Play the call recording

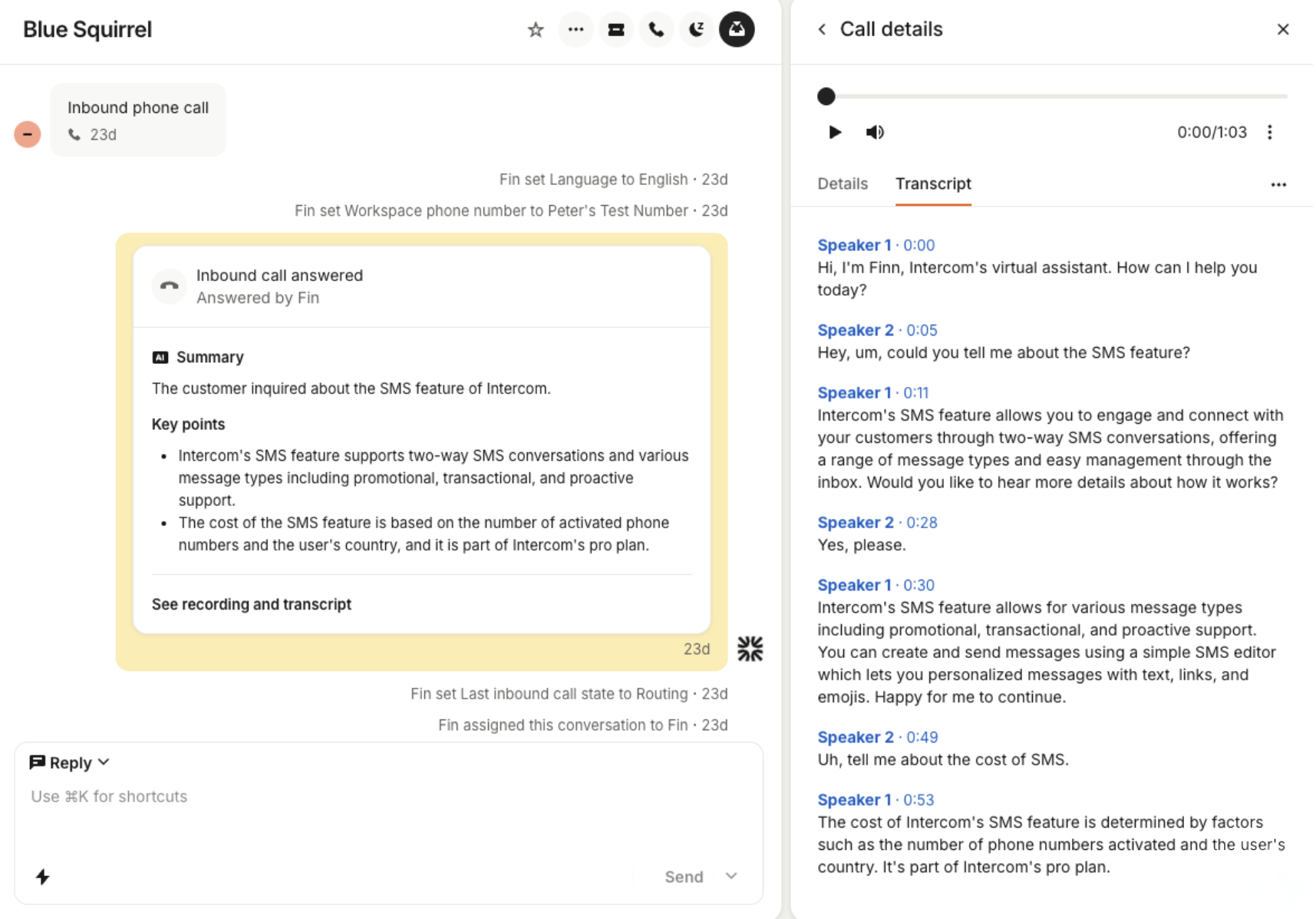coord(835,132)
